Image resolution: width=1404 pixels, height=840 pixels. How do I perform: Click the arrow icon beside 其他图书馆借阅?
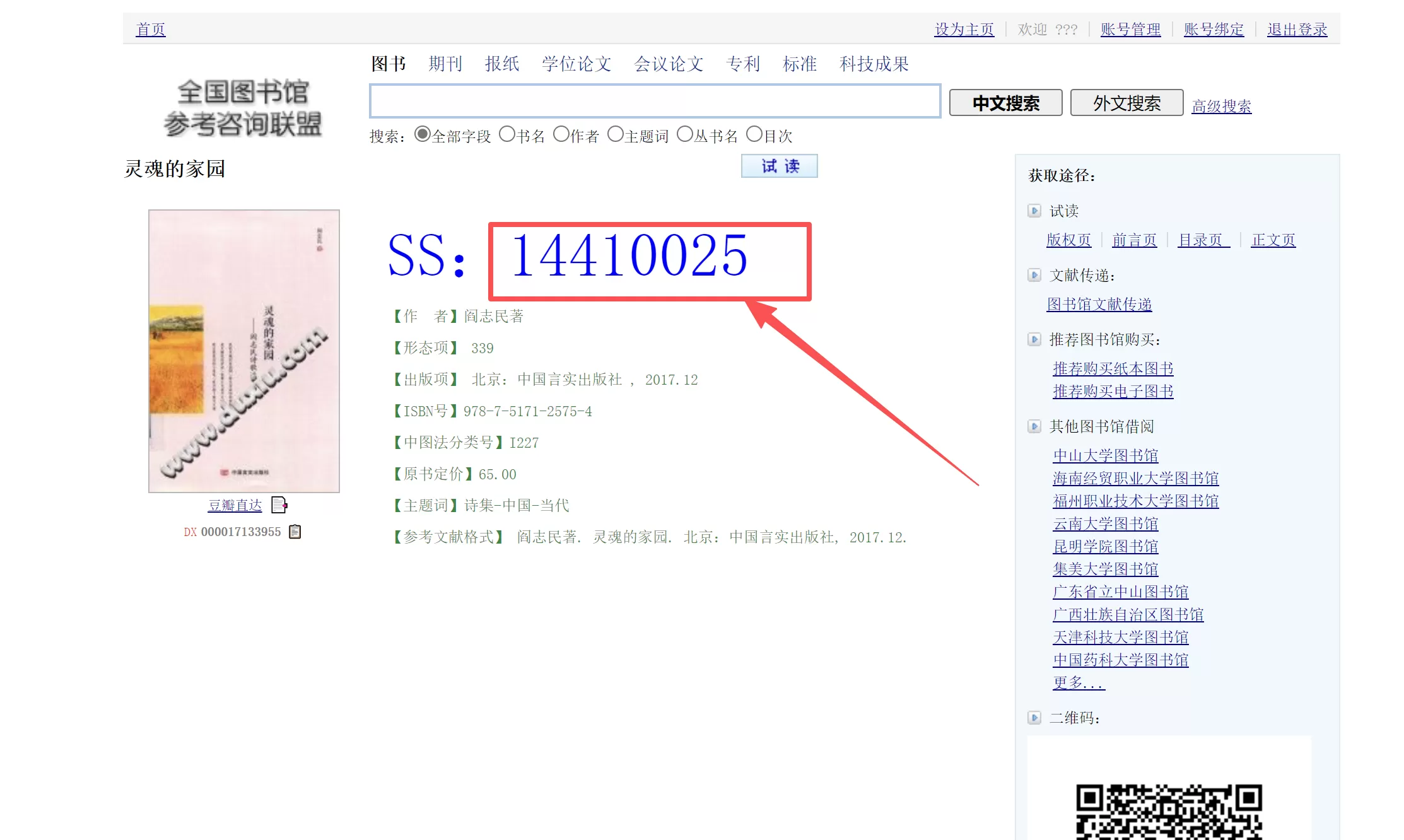[1034, 426]
